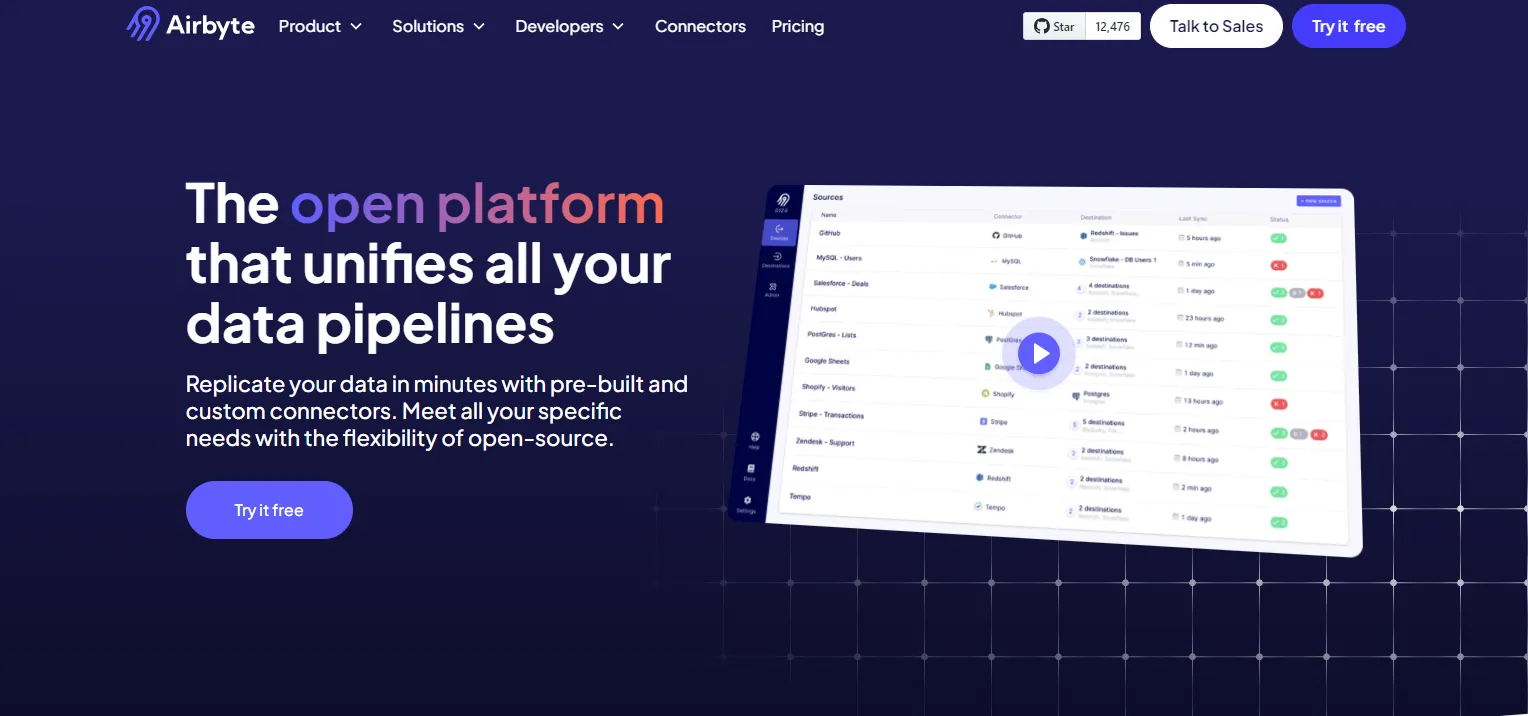Click the Postgres elephant icon in the Shopify row

tap(1076, 397)
